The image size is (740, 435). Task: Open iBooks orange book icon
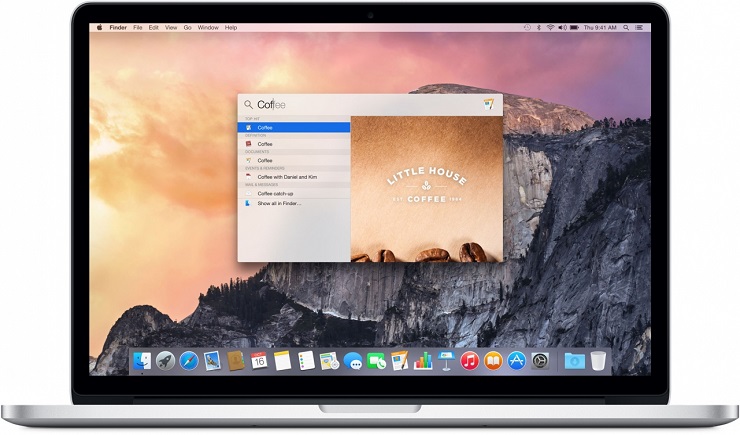pyautogui.click(x=493, y=362)
